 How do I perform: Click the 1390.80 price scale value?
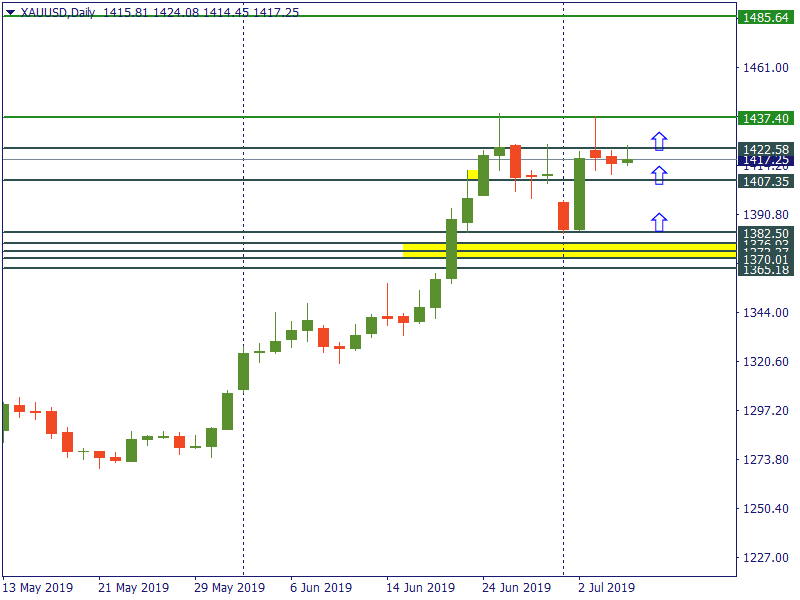[765, 214]
